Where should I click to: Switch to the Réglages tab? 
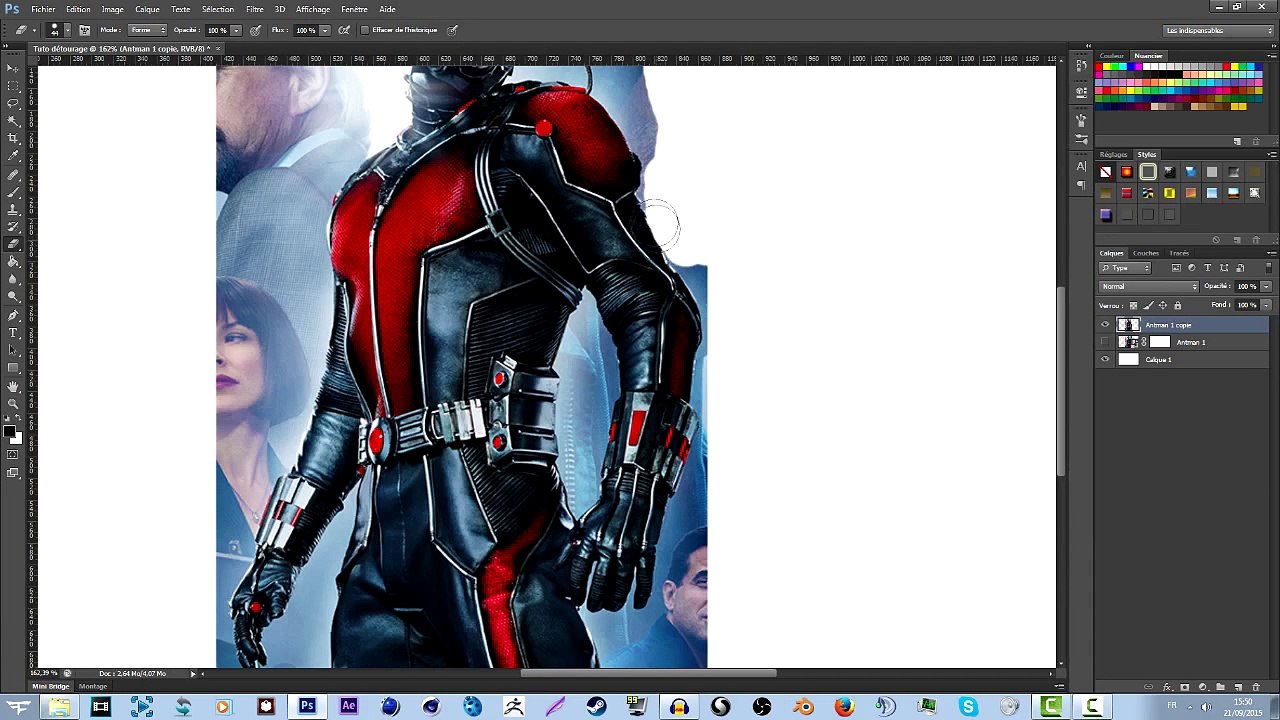(1113, 155)
